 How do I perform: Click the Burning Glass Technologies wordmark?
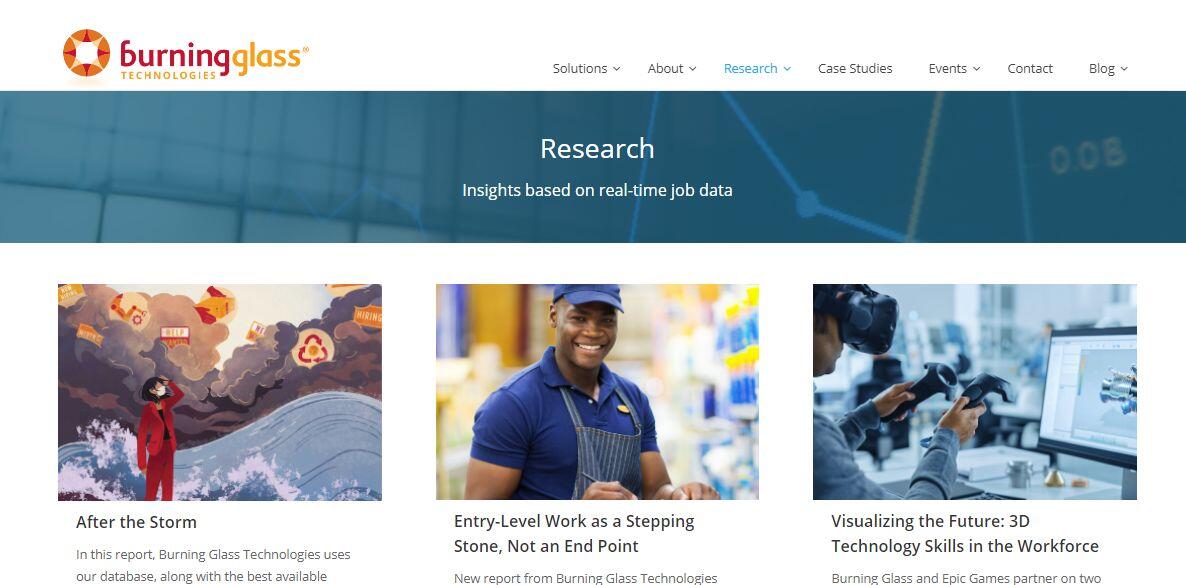point(214,59)
